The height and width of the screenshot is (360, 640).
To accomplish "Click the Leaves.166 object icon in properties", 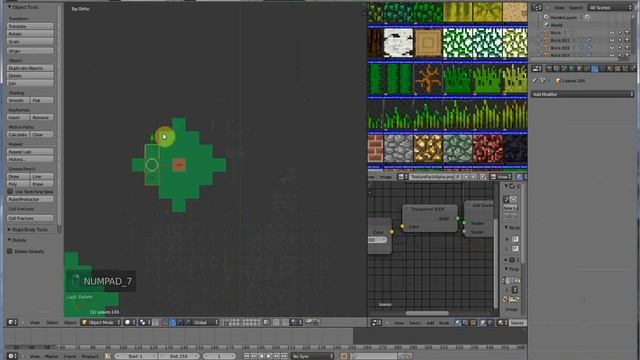I will coord(558,81).
